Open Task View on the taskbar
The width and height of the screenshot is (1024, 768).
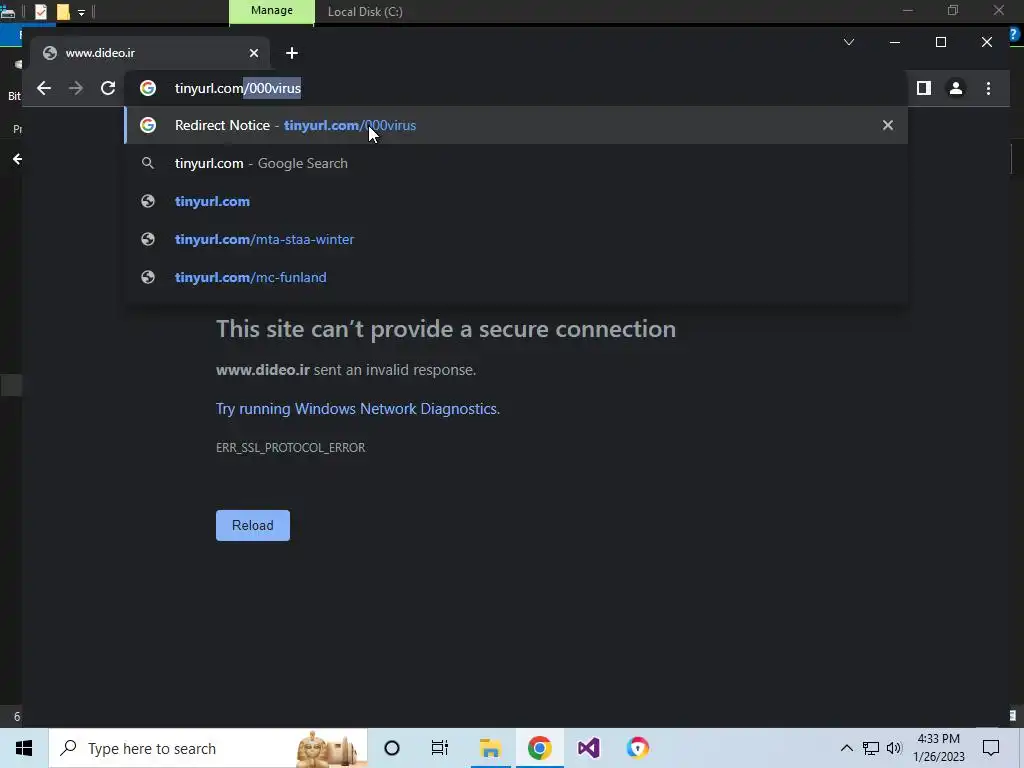tap(440, 748)
